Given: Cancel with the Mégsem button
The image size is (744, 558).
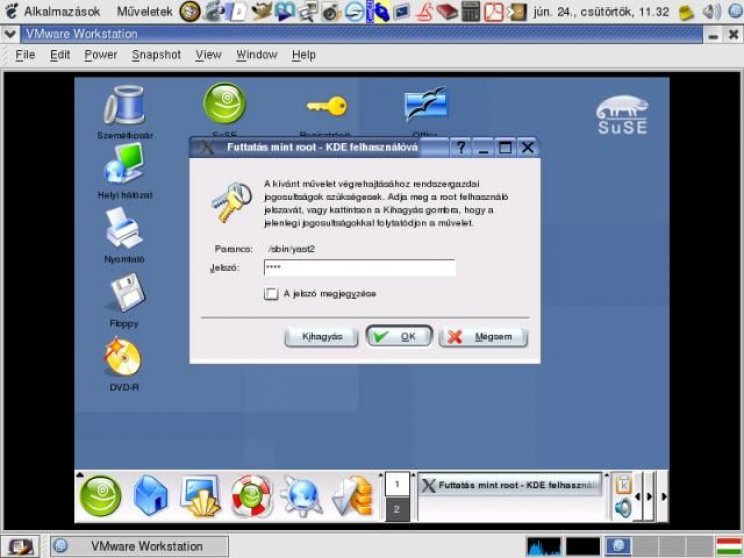Looking at the screenshot, I should click(x=484, y=337).
